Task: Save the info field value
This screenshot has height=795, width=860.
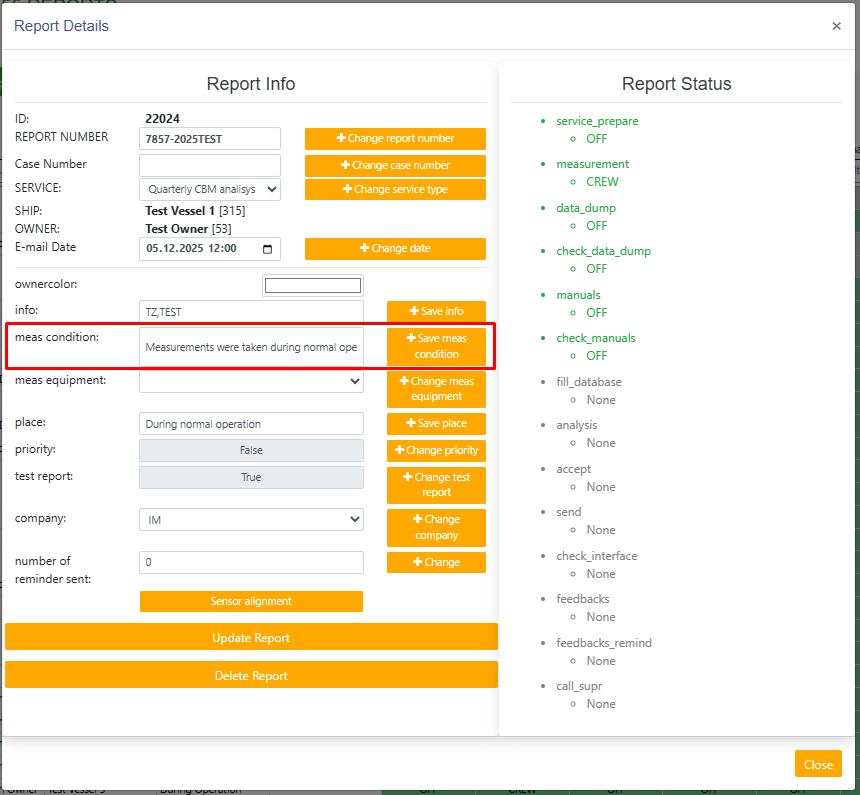Action: [436, 312]
